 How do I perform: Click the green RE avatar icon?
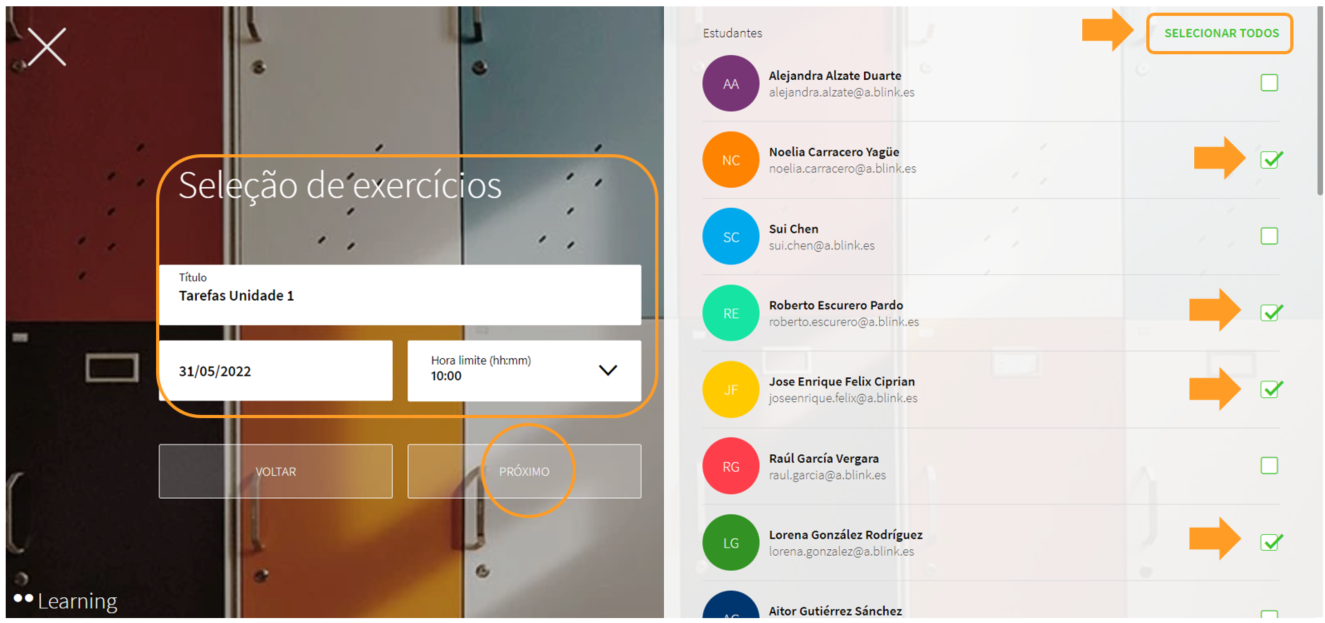pyautogui.click(x=731, y=313)
